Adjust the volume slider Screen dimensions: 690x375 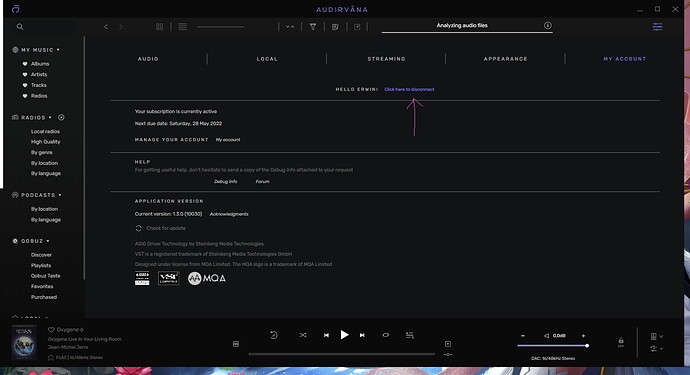[553, 346]
